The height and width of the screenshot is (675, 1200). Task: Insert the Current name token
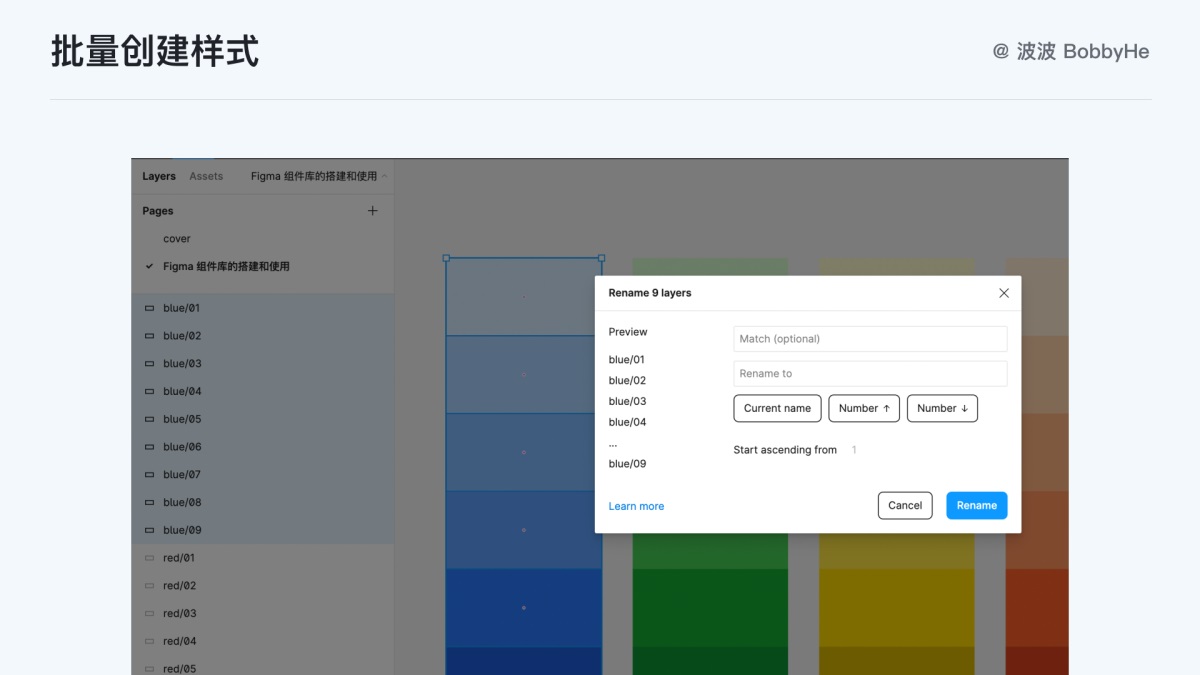point(777,408)
